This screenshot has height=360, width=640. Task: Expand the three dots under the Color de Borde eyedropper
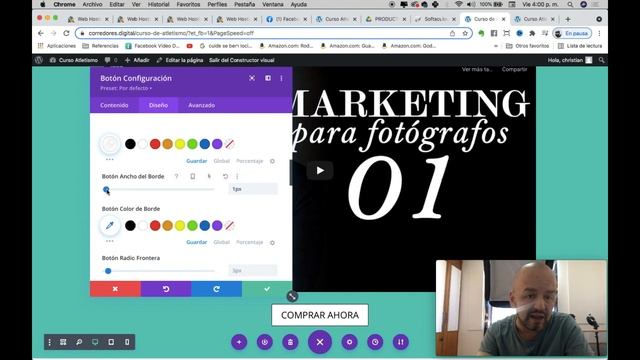coord(110,241)
